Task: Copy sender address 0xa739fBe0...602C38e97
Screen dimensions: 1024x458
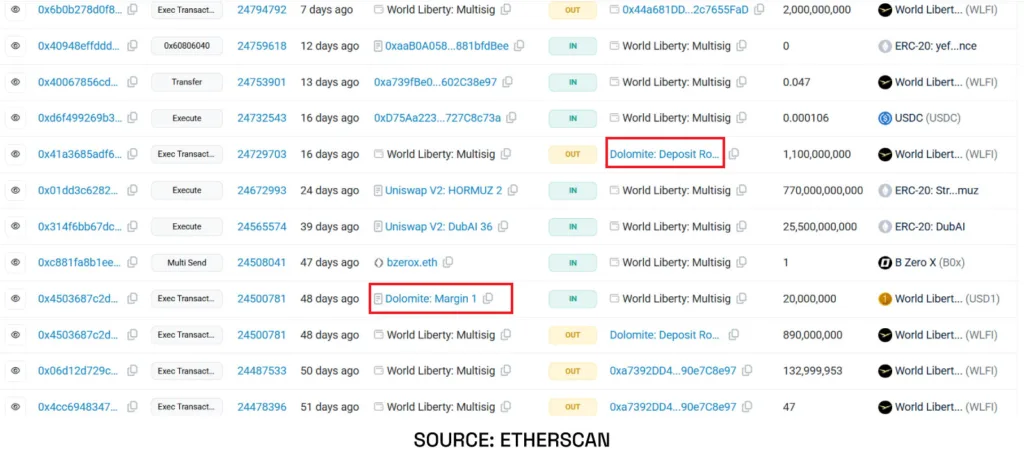Action: pos(507,82)
